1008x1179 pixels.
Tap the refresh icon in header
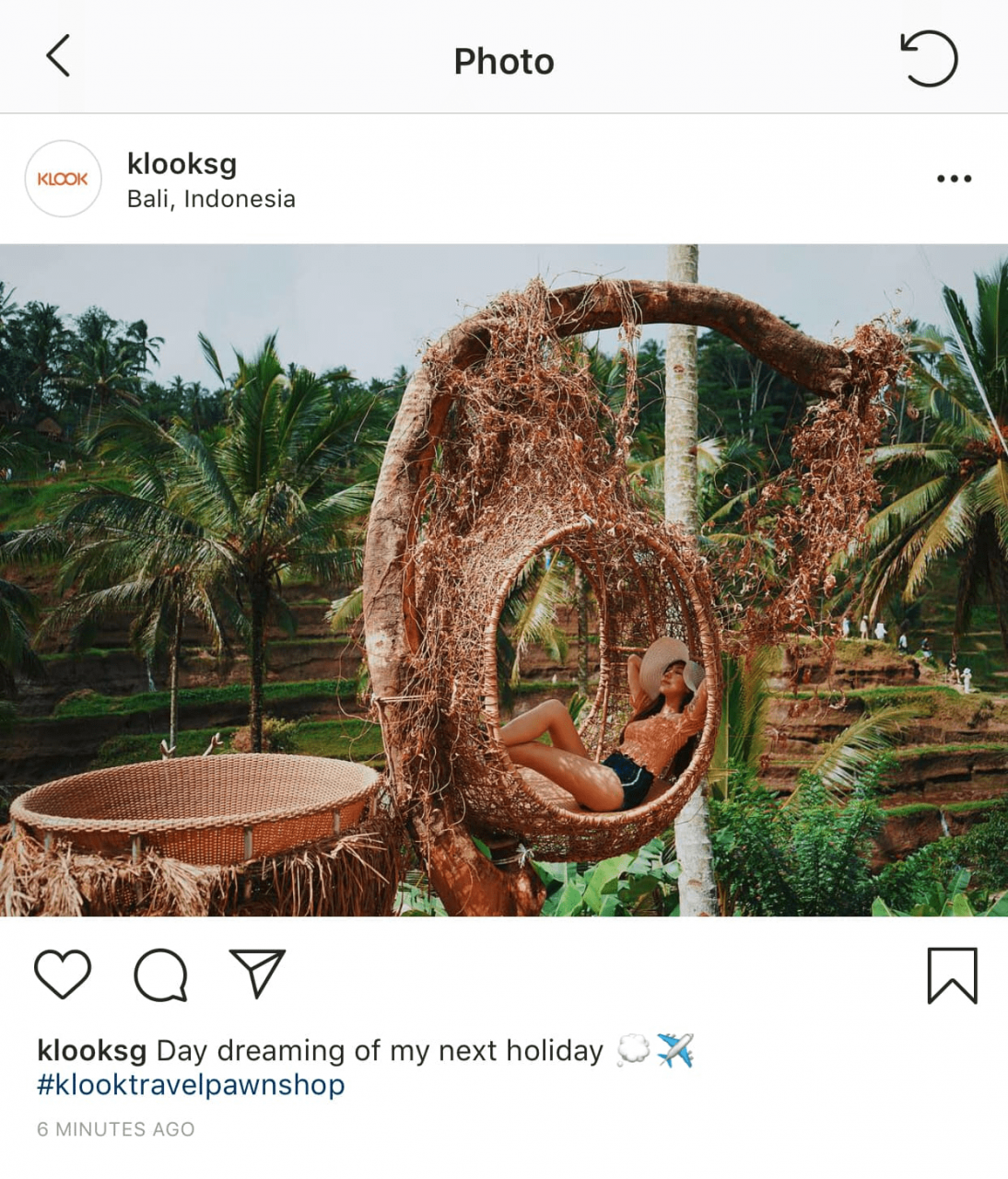[x=929, y=59]
